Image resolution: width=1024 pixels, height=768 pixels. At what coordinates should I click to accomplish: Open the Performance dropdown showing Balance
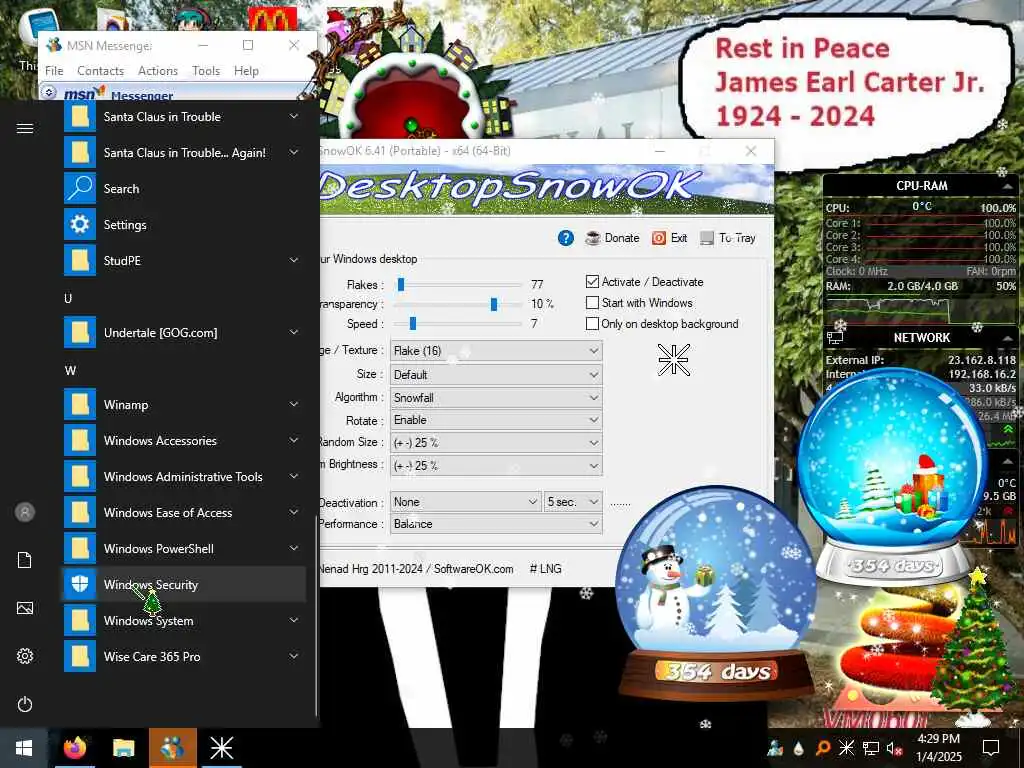496,524
